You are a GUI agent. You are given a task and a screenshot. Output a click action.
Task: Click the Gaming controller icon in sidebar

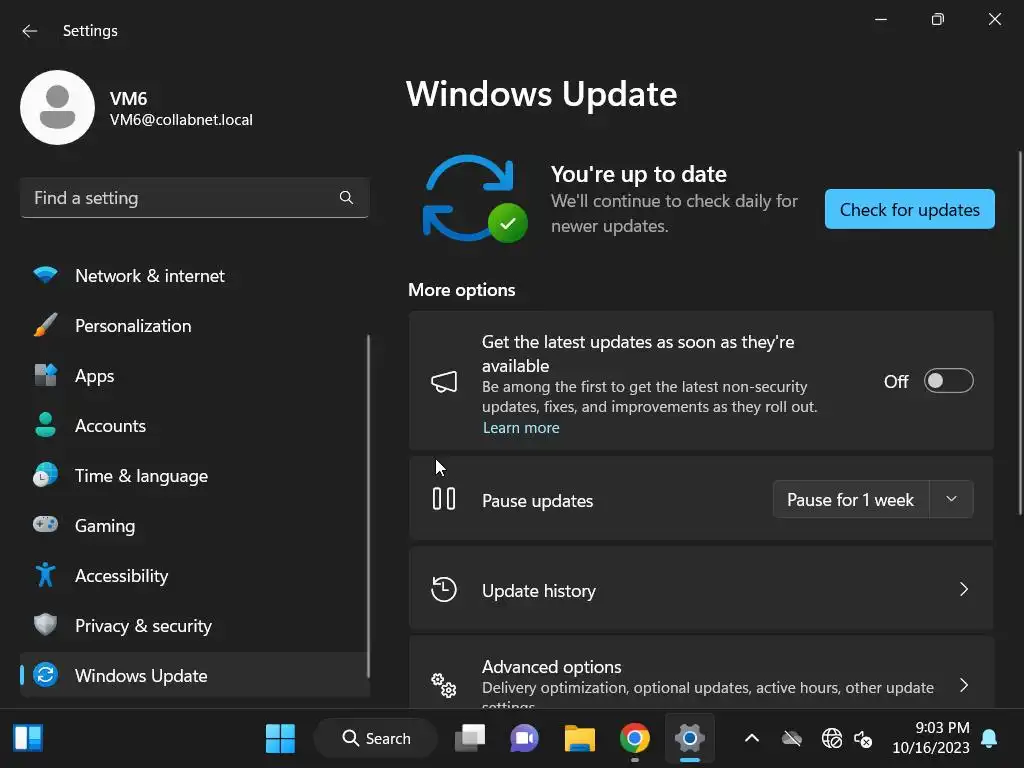tap(45, 524)
